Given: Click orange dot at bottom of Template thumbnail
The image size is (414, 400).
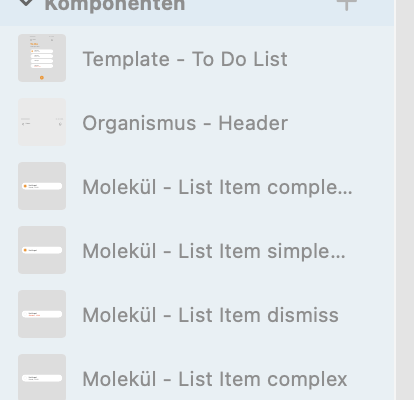Looking at the screenshot, I should pyautogui.click(x=42, y=77).
